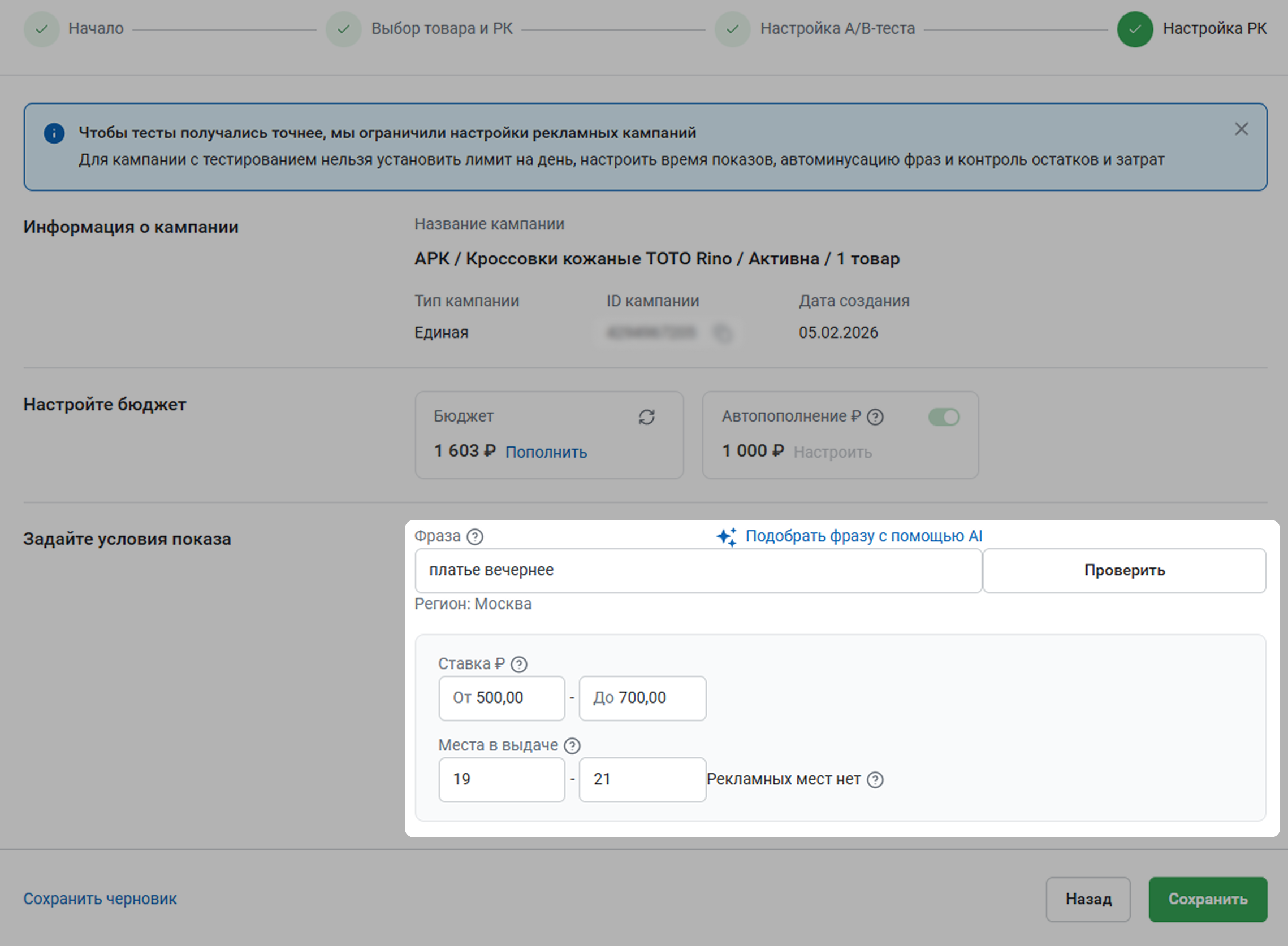Image resolution: width=1288 pixels, height=946 pixels.
Task: Click the Сохранить черновик link
Action: 100,899
